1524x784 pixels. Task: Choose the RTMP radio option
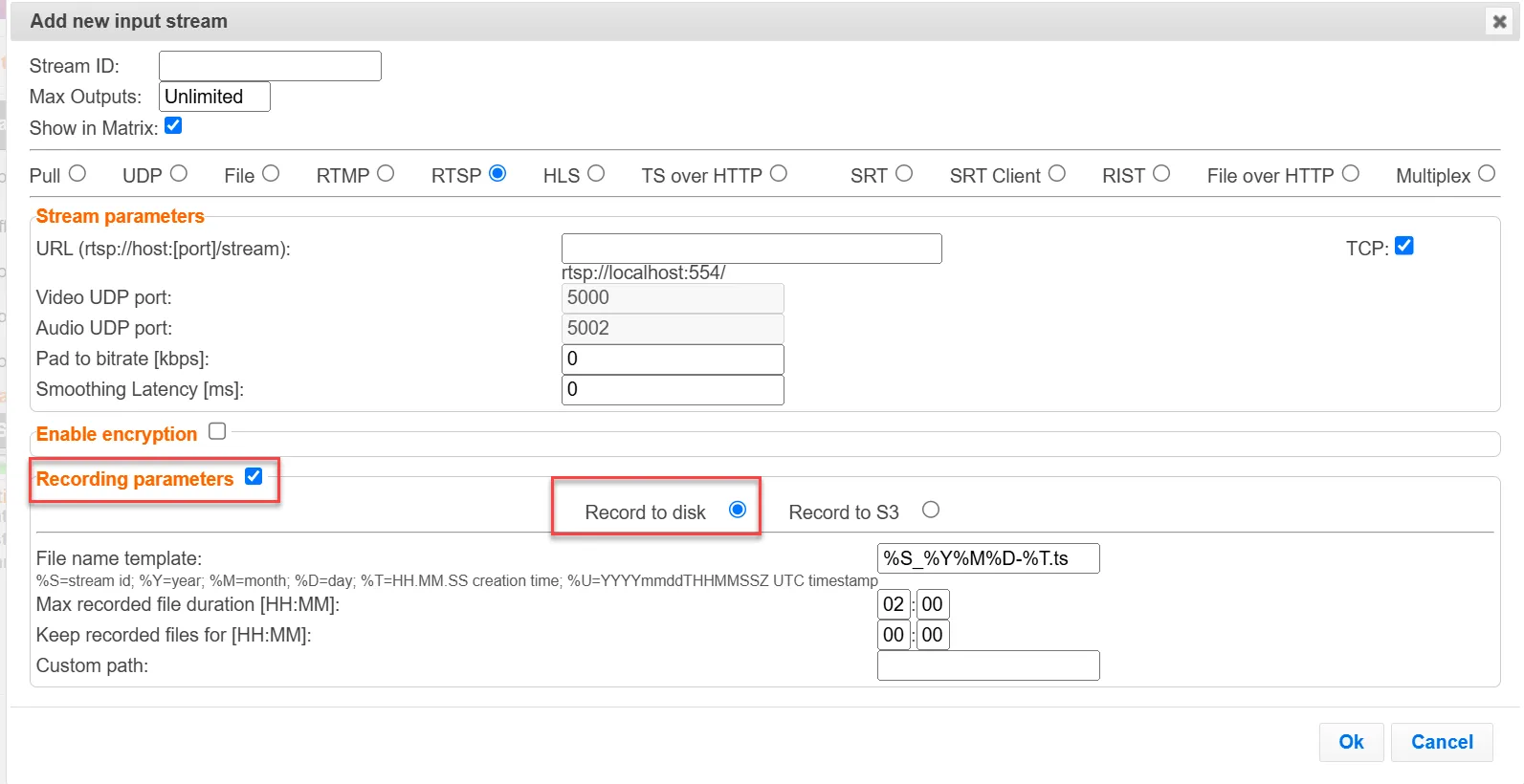386,173
